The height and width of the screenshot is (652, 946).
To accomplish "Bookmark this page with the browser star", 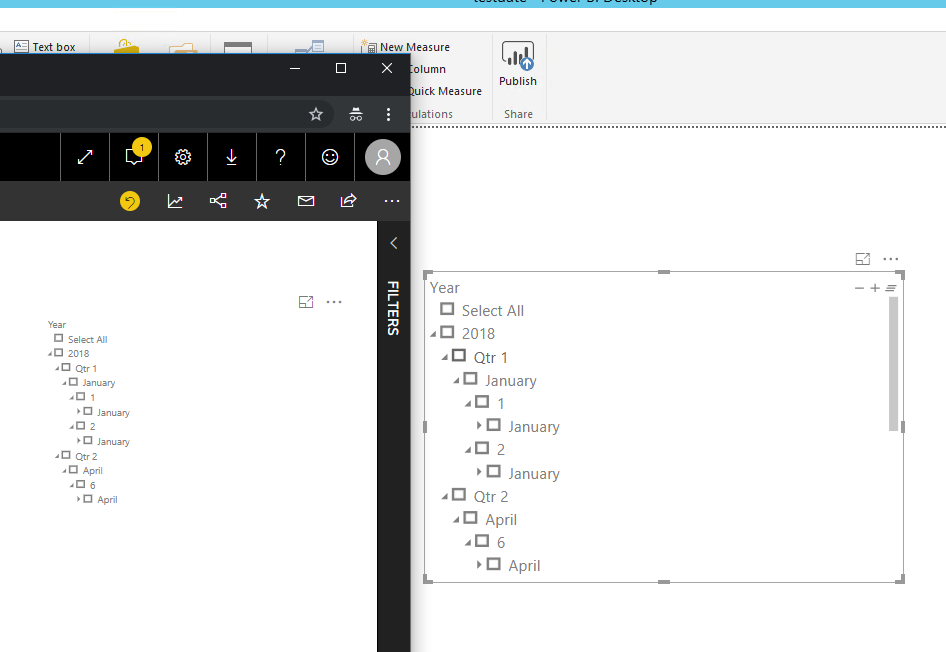I will [316, 115].
